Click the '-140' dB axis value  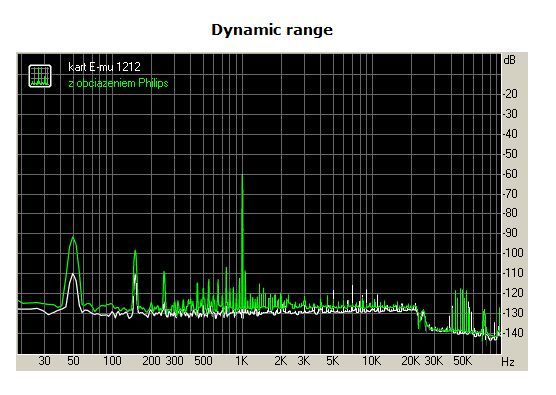pyautogui.click(x=513, y=333)
